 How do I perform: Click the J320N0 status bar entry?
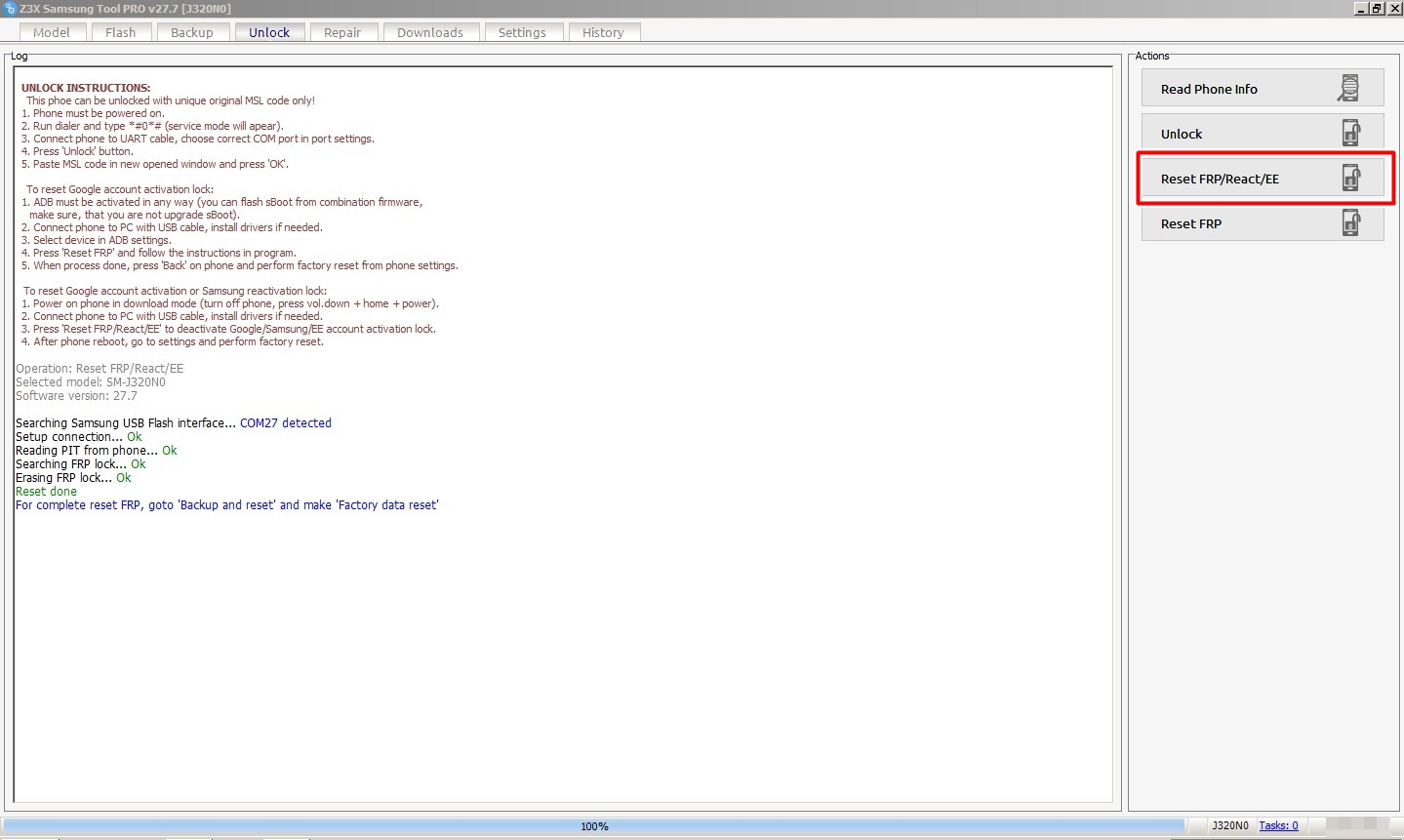coord(1230,825)
